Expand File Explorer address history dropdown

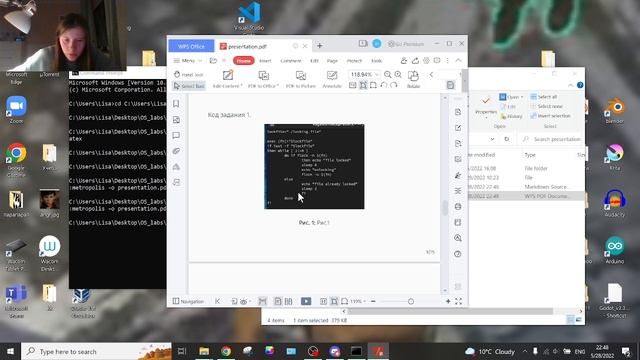[x=493, y=139]
